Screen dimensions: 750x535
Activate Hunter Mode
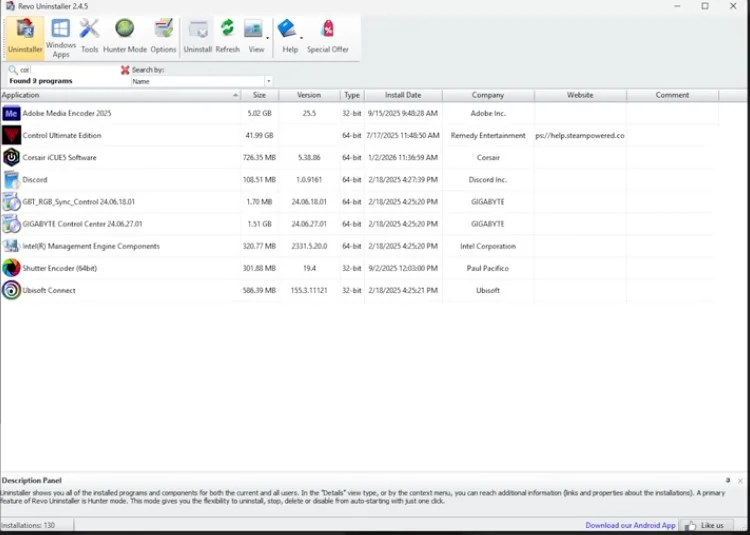point(124,36)
